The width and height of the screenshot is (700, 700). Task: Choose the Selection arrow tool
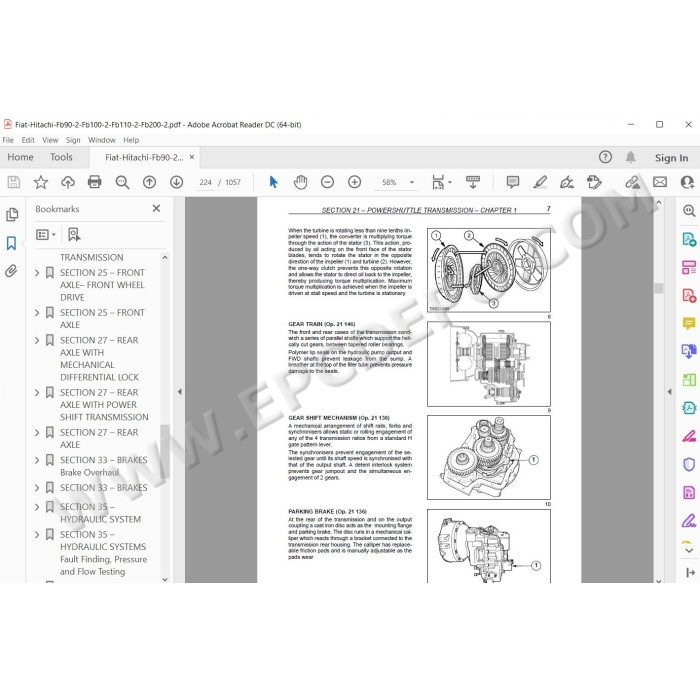point(273,182)
